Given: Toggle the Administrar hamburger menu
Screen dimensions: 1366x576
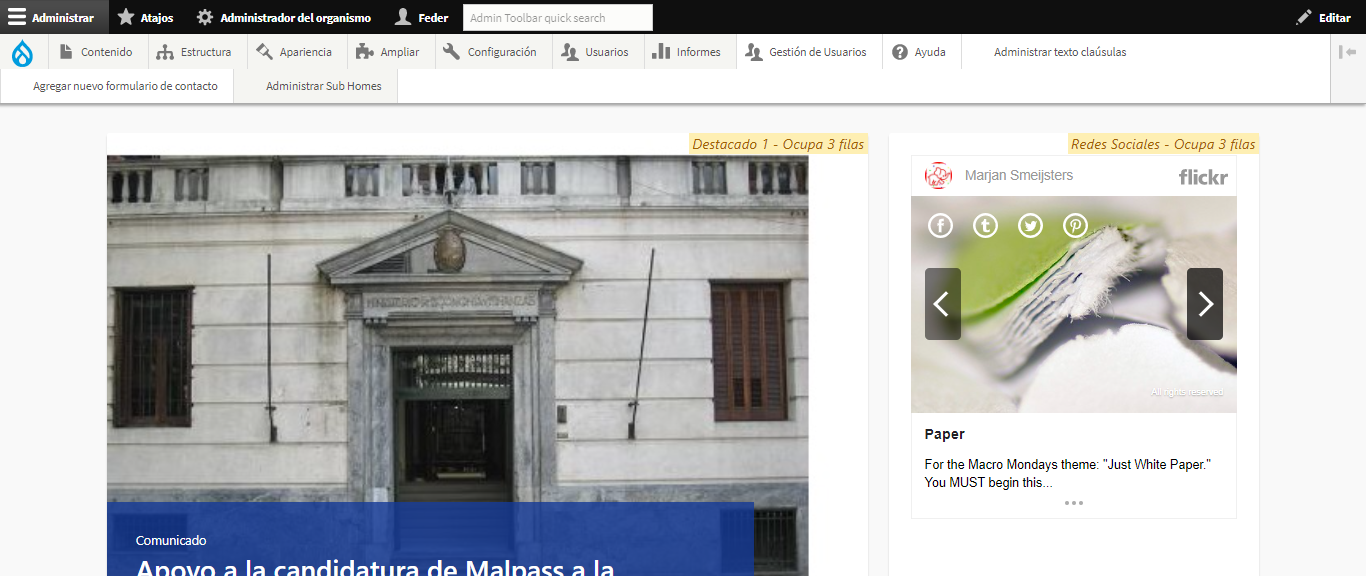Looking at the screenshot, I should [52, 17].
